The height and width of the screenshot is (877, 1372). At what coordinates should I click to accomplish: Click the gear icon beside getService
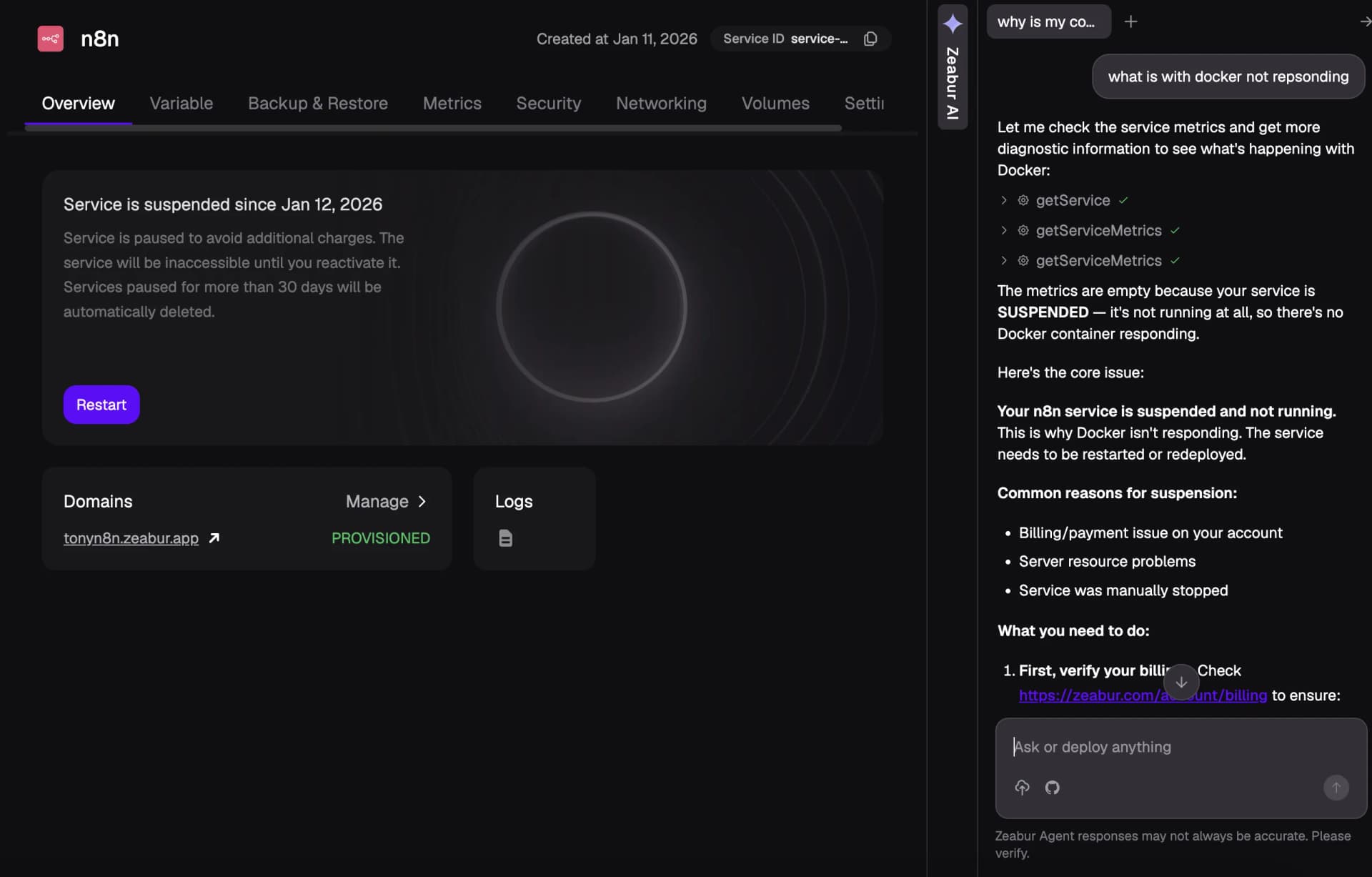1023,200
